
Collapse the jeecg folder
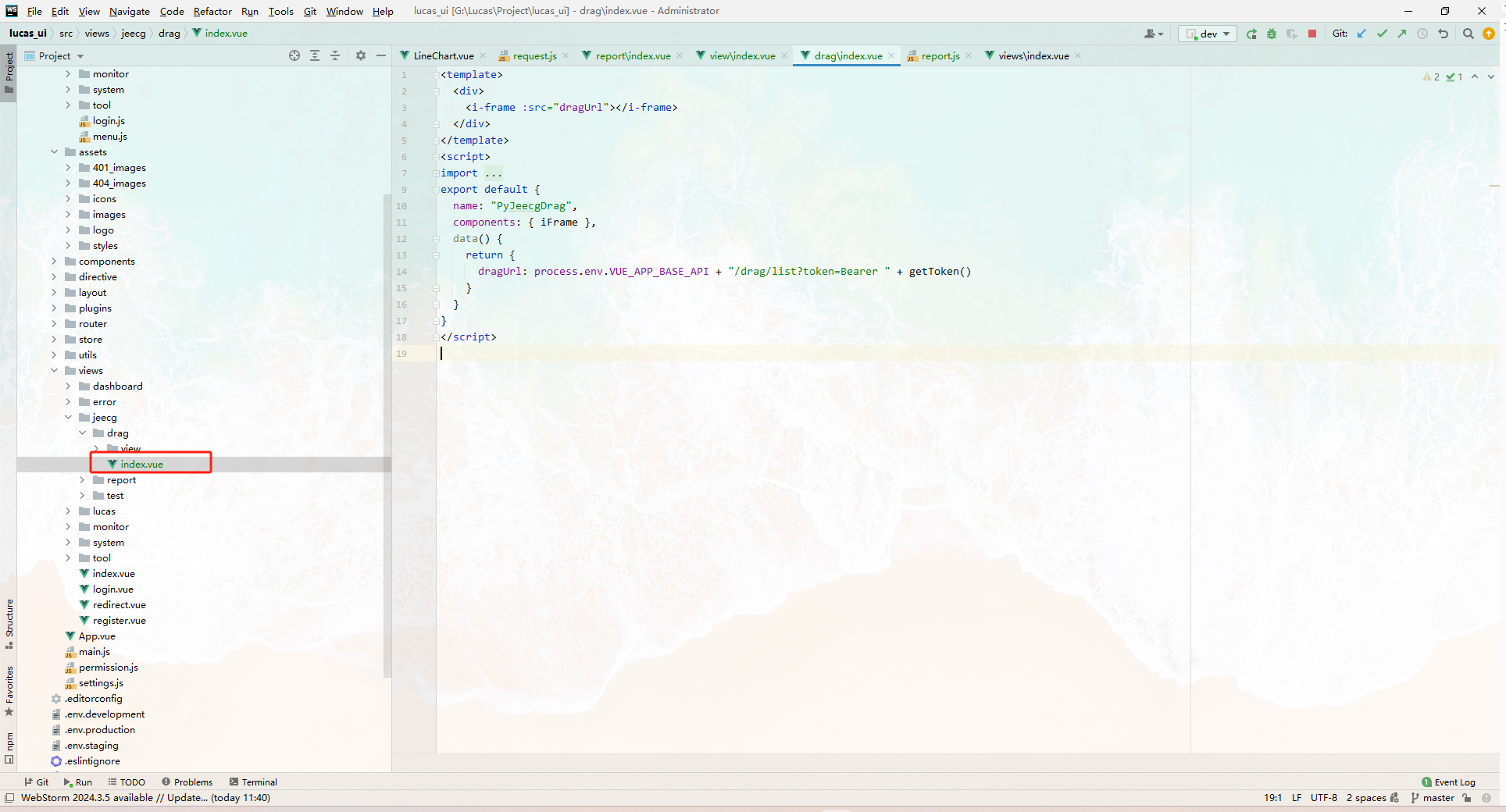coord(68,418)
